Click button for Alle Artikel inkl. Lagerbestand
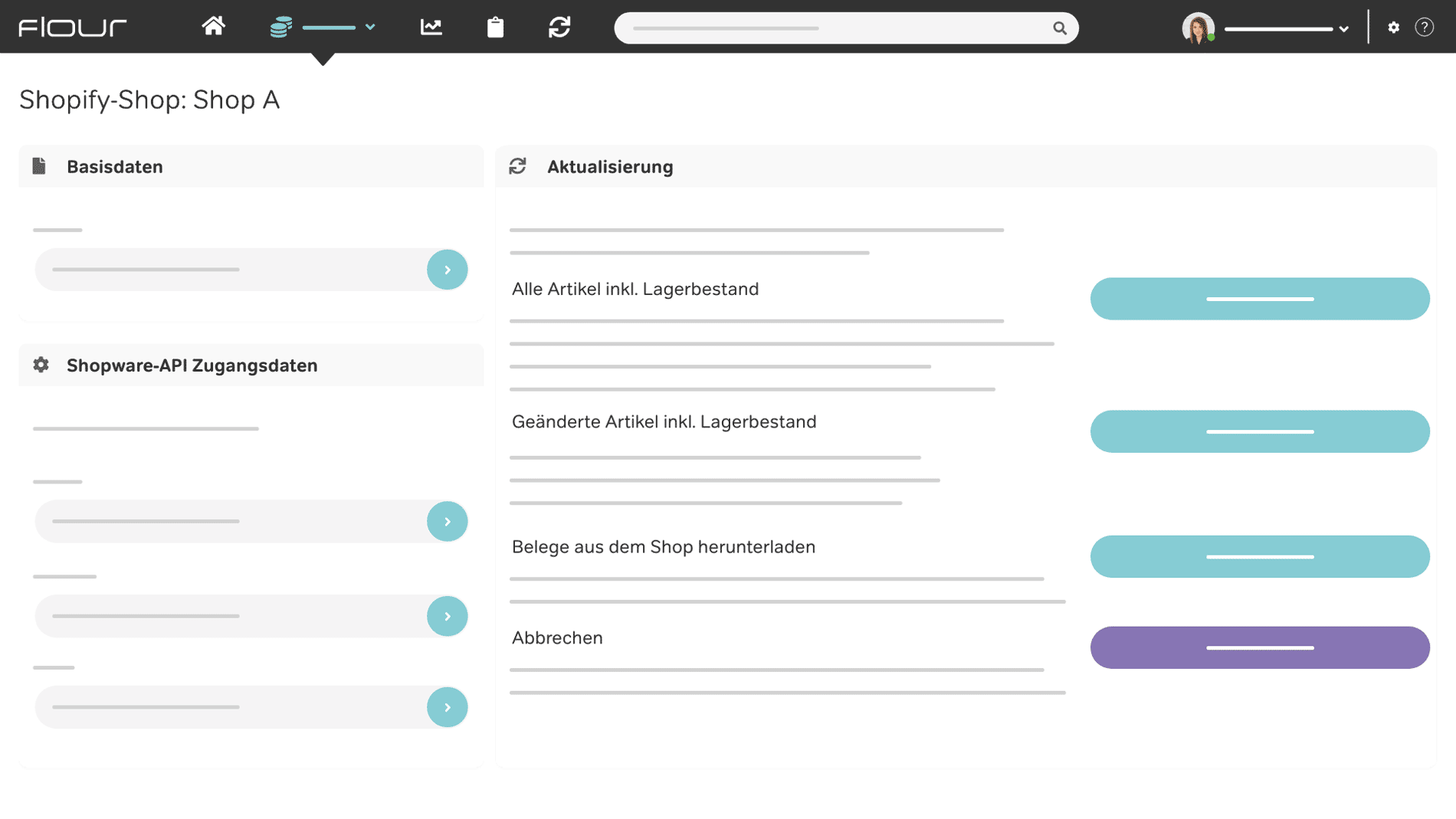This screenshot has width=1456, height=819. [1260, 299]
